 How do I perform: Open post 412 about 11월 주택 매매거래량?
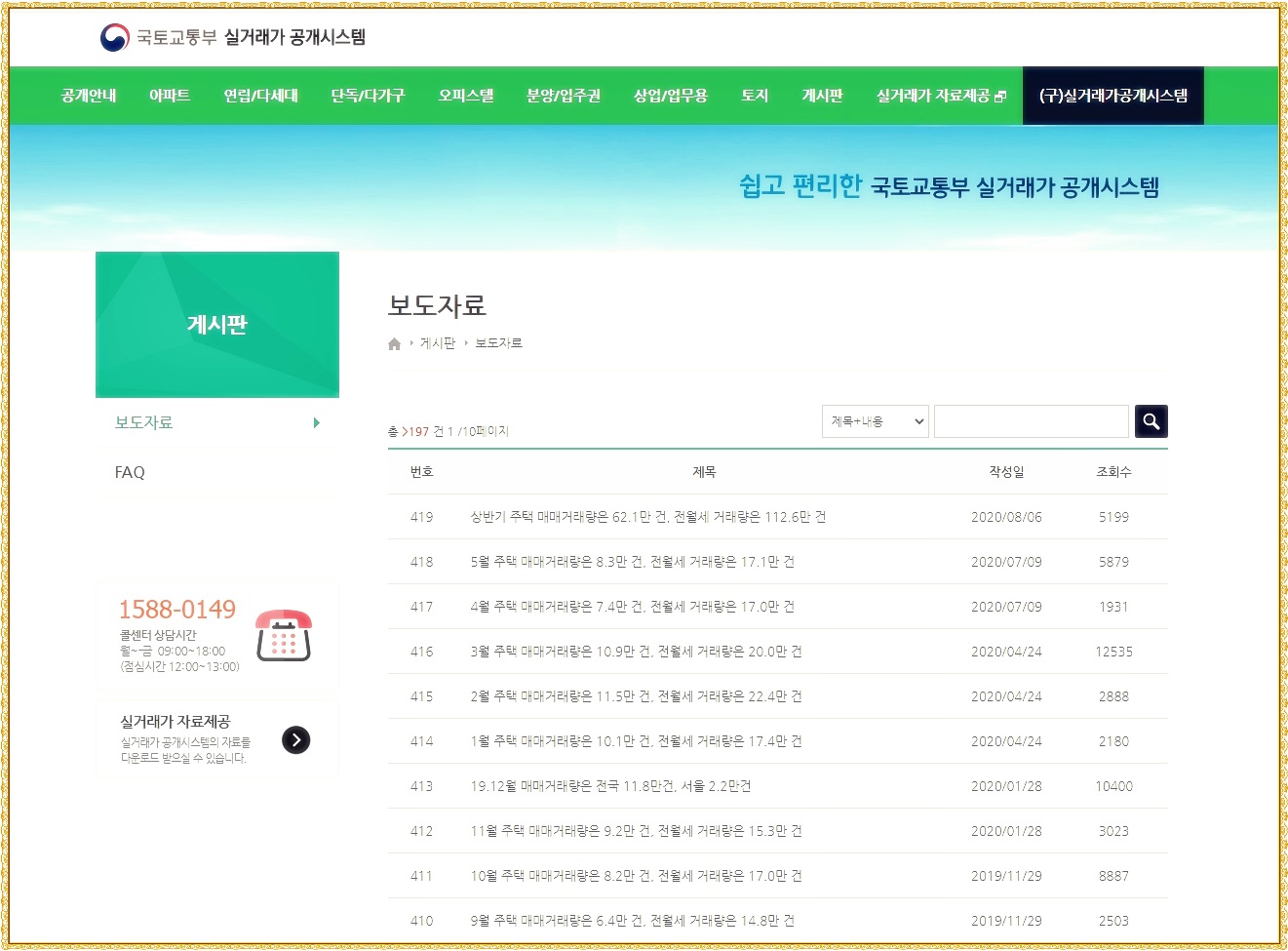[637, 831]
